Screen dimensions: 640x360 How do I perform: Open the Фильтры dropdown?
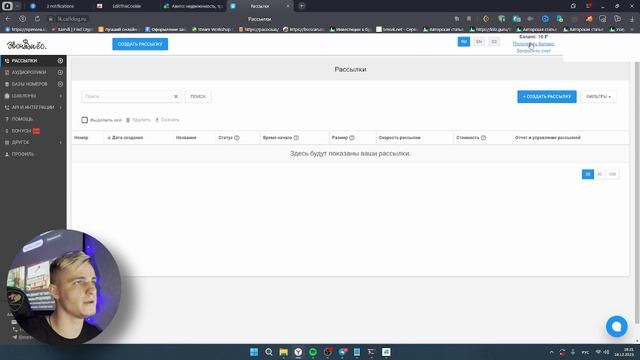tap(598, 97)
